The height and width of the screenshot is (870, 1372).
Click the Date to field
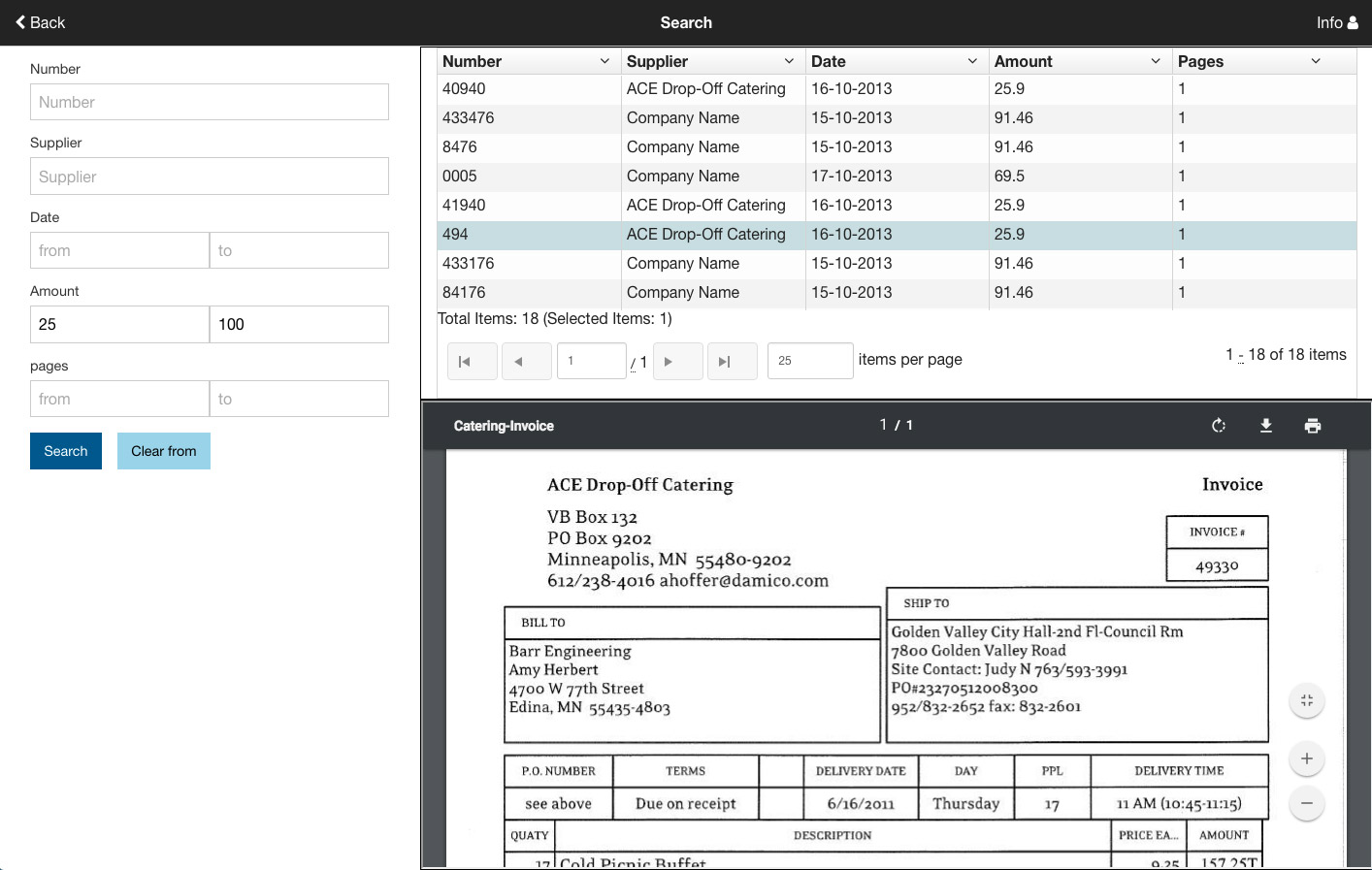tap(299, 250)
